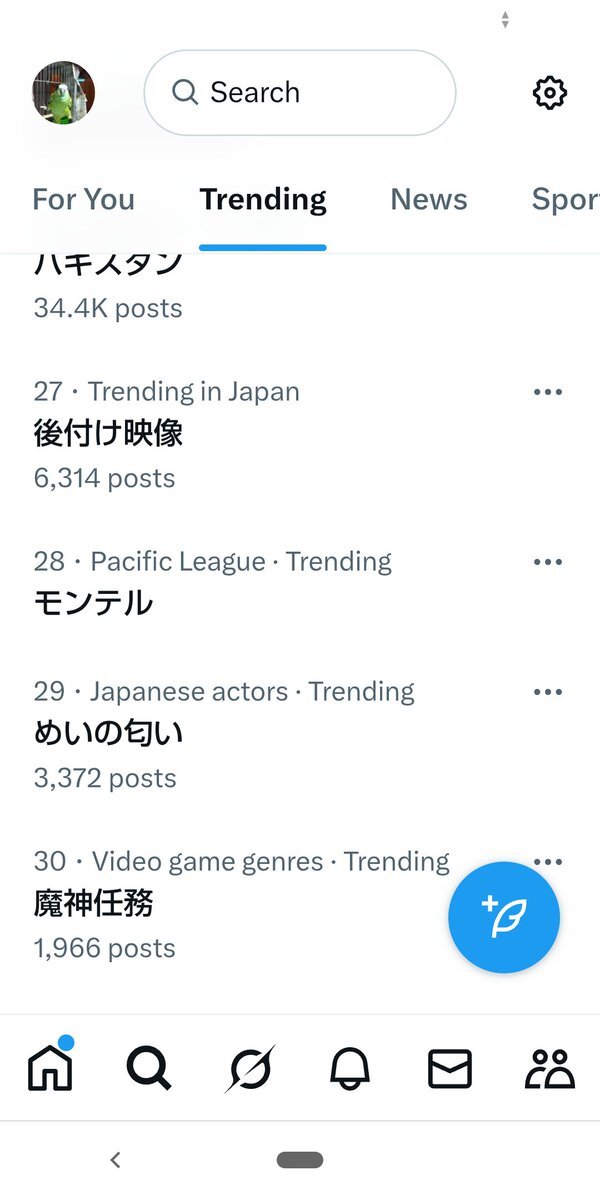Tap the Search magnifier in bottom navigation

point(149,1068)
